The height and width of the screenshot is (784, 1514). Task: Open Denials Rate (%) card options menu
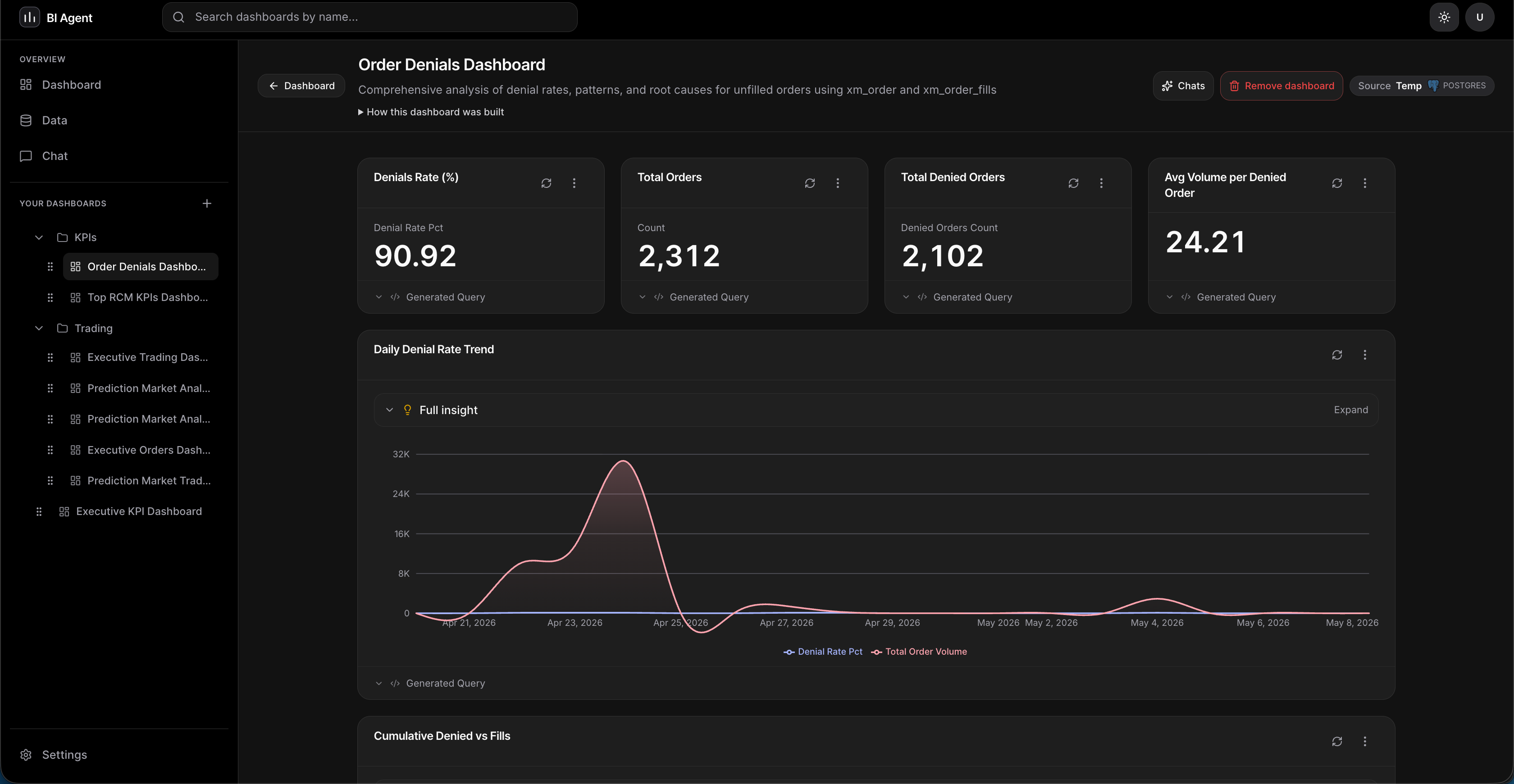point(574,183)
